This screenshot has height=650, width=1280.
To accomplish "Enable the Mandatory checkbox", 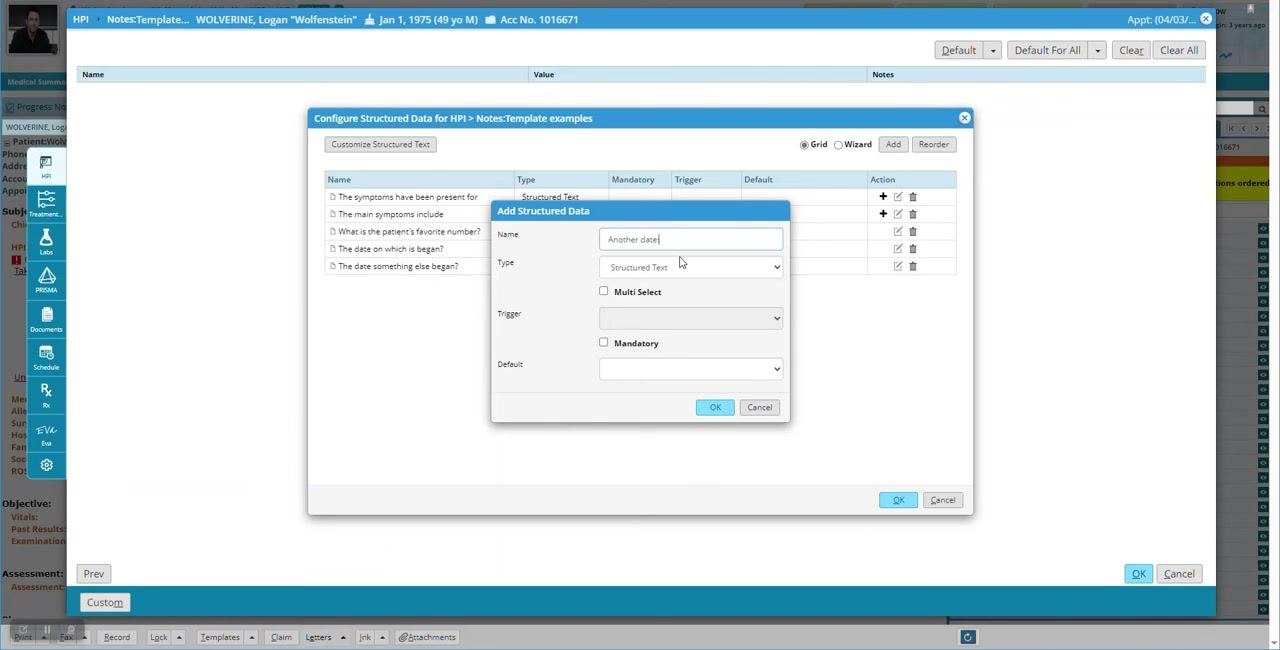I will [604, 342].
